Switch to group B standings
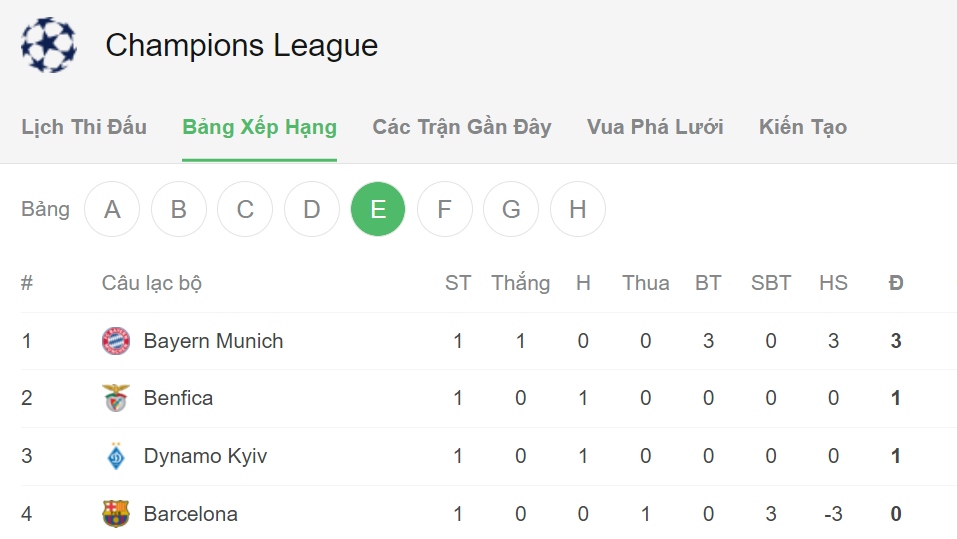This screenshot has height=539, width=957. click(x=179, y=209)
